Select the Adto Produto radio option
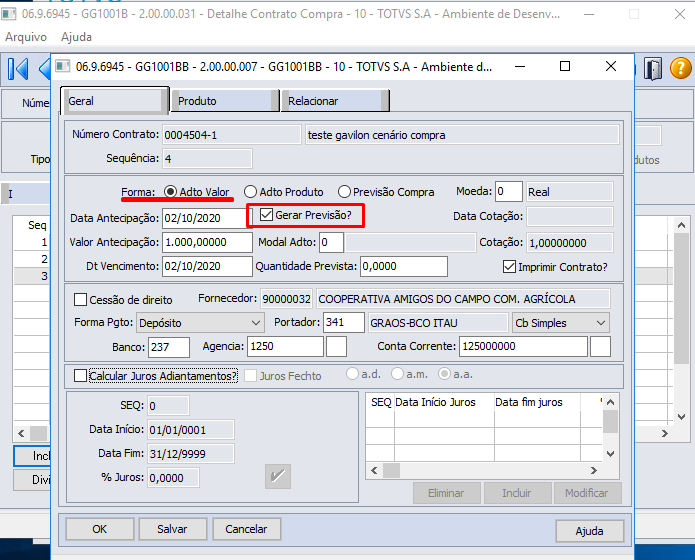695x560 pixels. pos(250,192)
